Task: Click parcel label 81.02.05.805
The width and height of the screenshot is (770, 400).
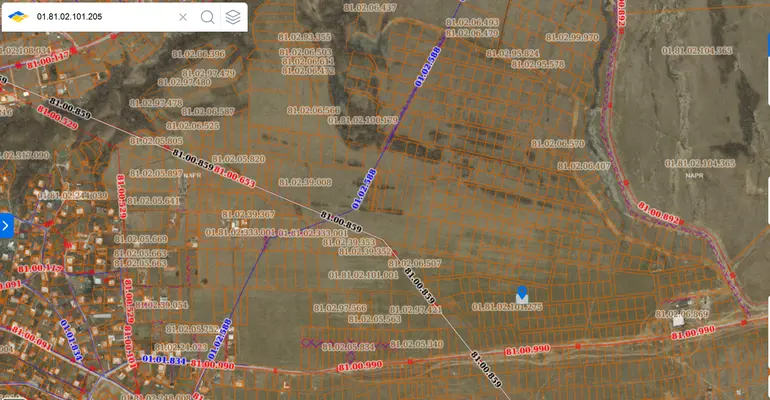Action: coord(156,141)
